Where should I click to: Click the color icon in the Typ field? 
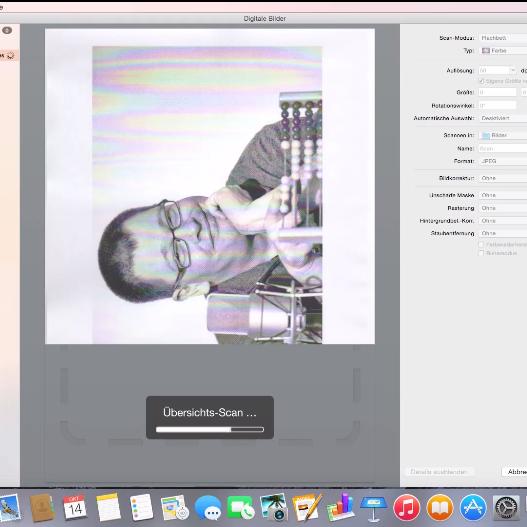[485, 51]
